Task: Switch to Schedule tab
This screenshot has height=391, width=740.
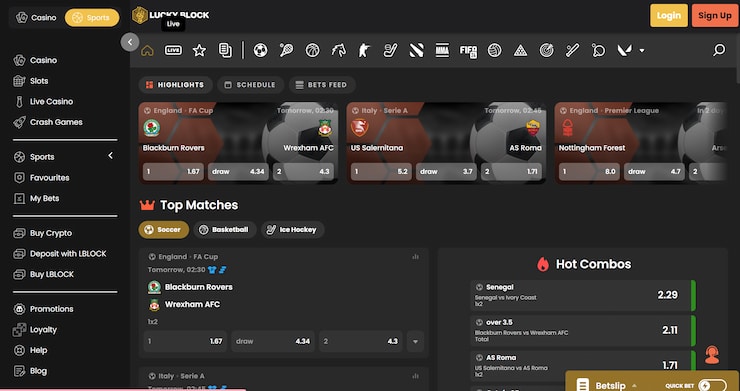Action: click(x=251, y=85)
